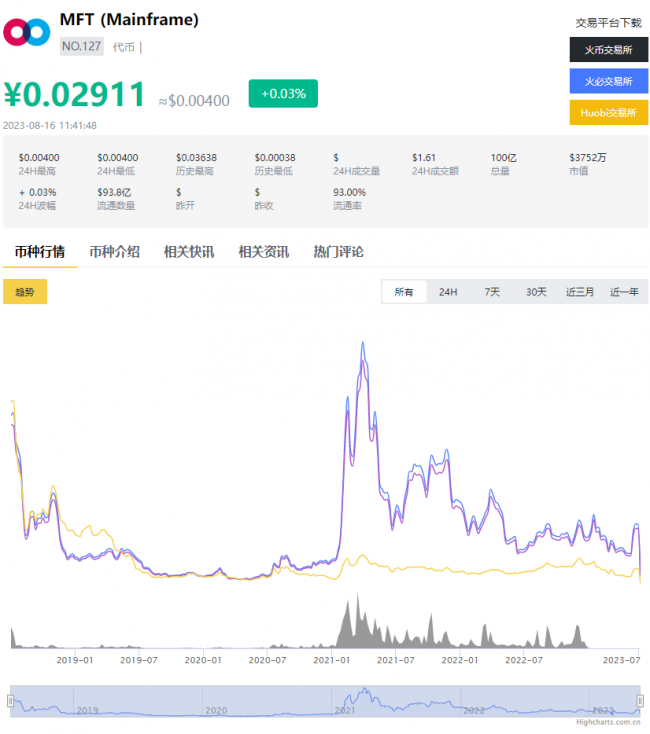The width and height of the screenshot is (650, 734).
Task: Click the navigator chart at 2020
Action: (x=216, y=710)
